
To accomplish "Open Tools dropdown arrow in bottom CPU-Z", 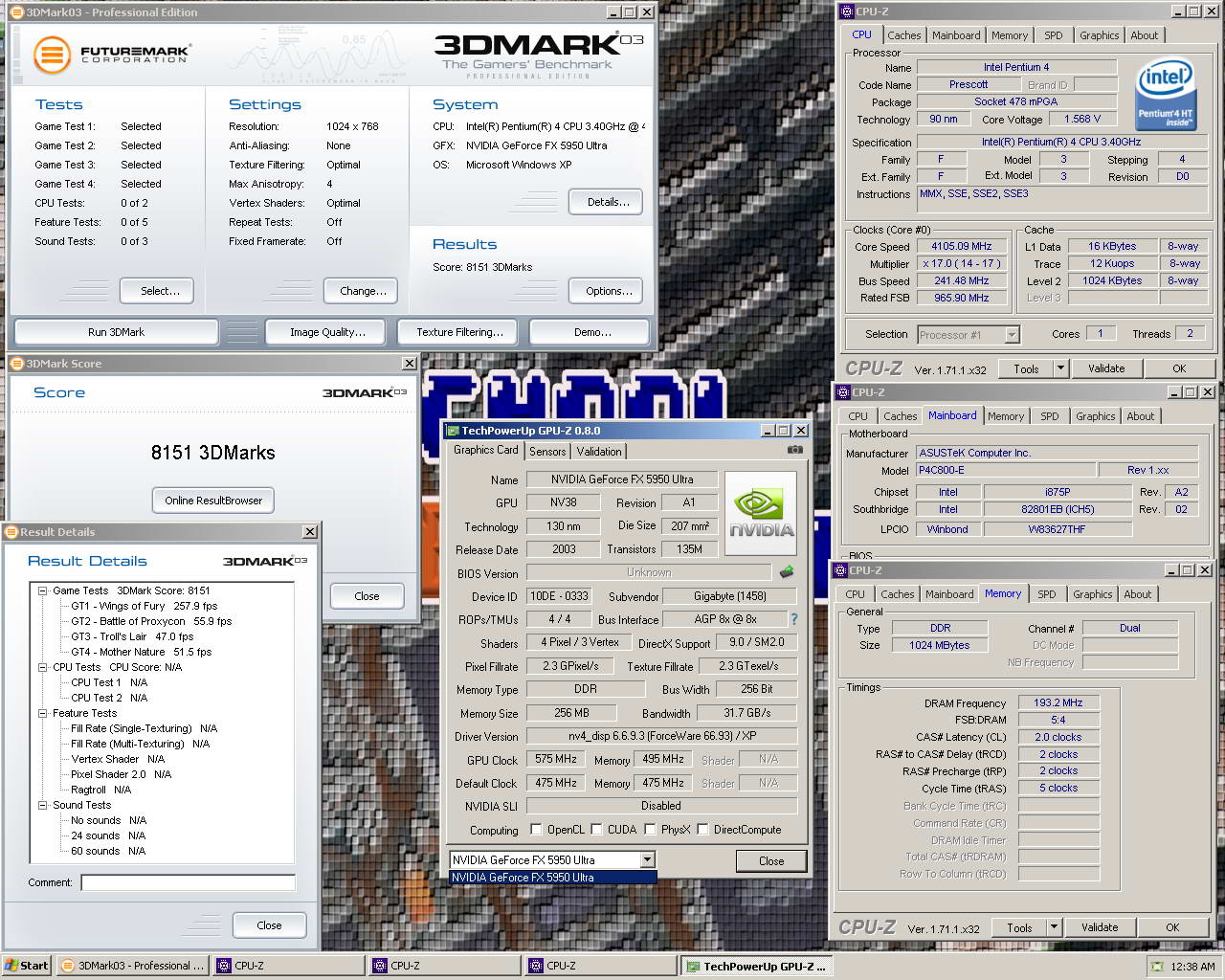I will click(x=1054, y=927).
